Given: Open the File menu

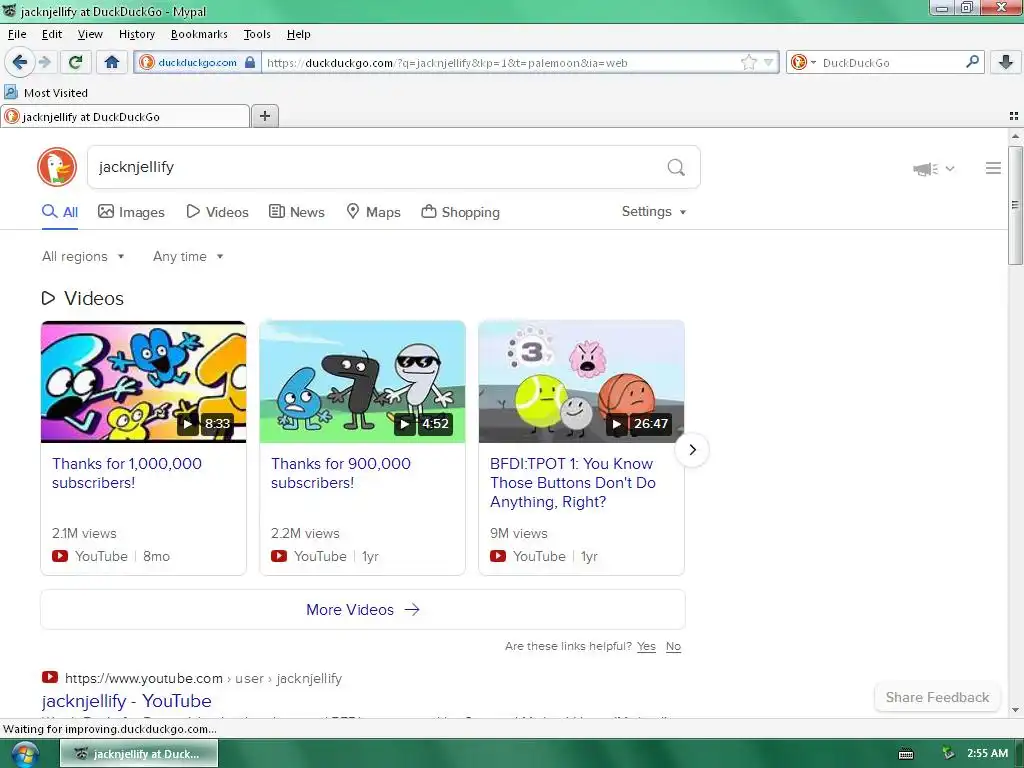Looking at the screenshot, I should point(17,34).
